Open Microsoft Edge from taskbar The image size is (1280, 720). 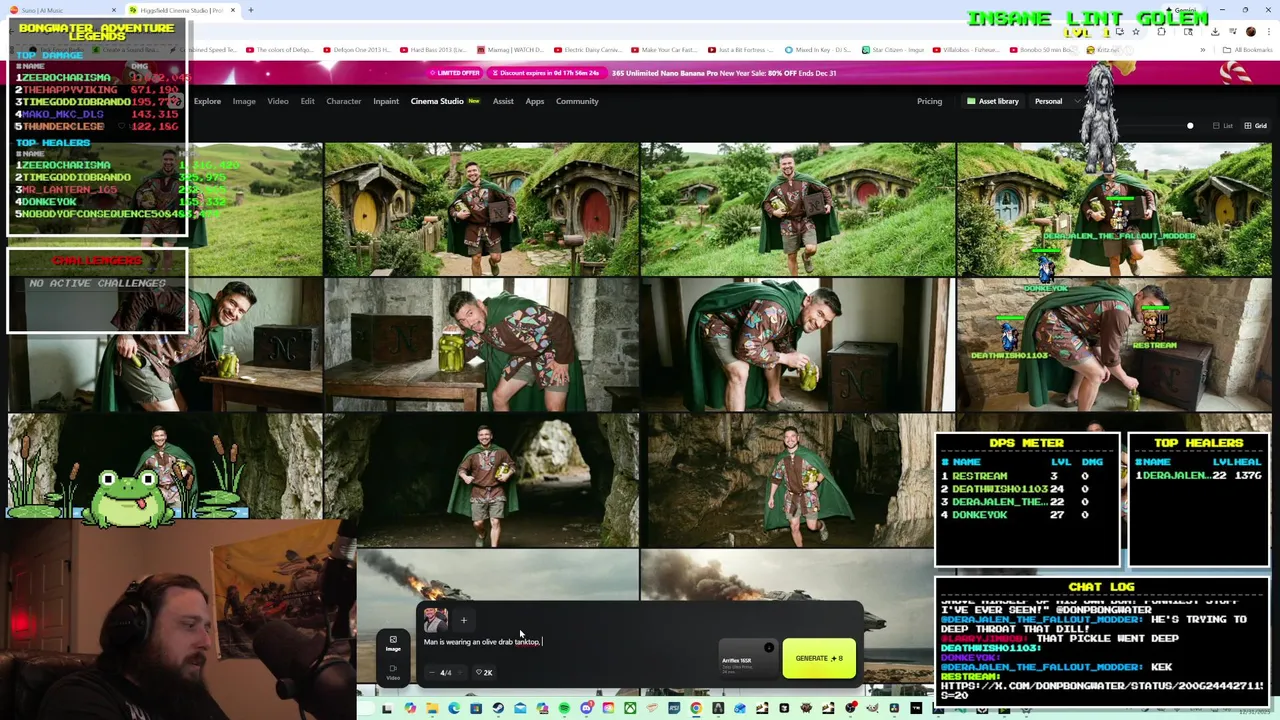coord(454,708)
